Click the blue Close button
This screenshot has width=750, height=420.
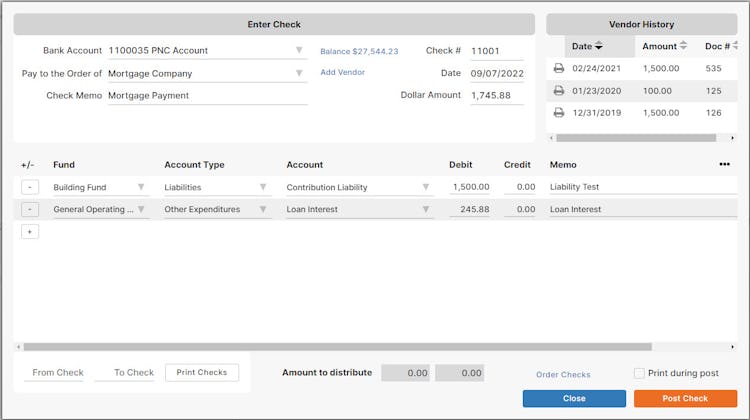[x=574, y=398]
